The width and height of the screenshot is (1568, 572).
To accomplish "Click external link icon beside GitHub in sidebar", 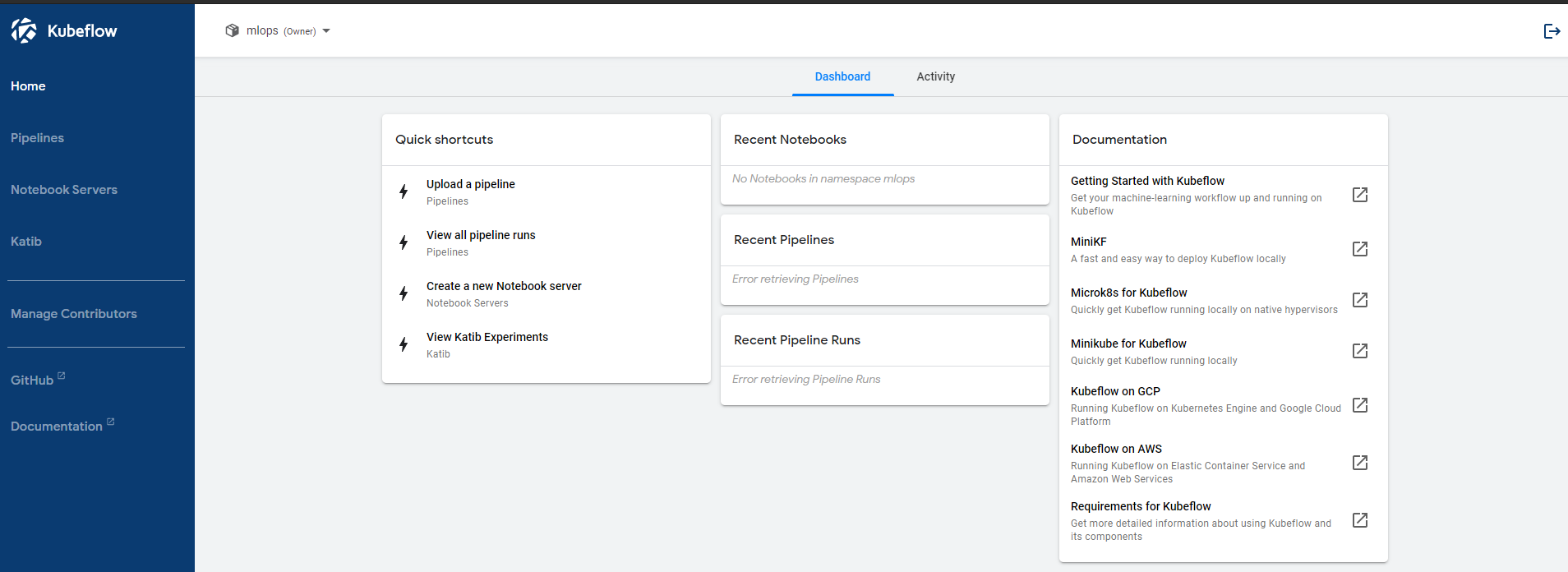I will [x=61, y=376].
